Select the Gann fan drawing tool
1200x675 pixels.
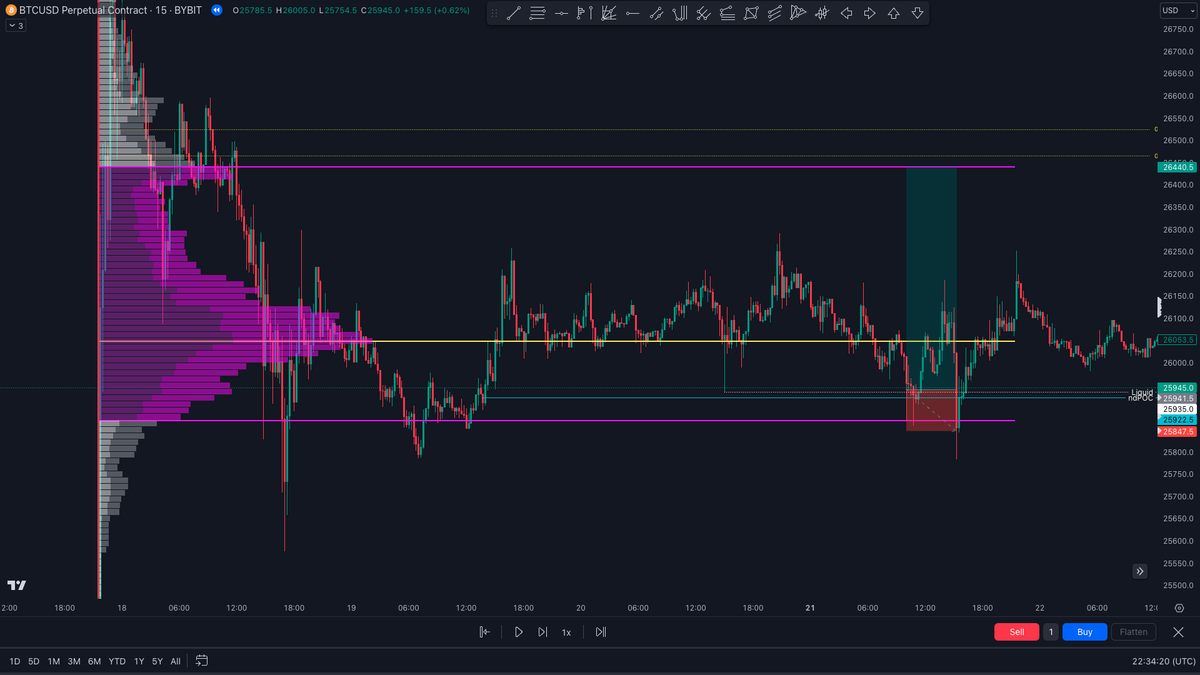click(x=609, y=14)
